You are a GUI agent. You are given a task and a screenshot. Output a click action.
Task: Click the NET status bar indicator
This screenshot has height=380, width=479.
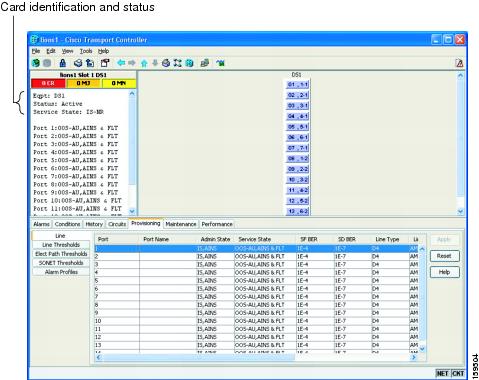[442, 373]
